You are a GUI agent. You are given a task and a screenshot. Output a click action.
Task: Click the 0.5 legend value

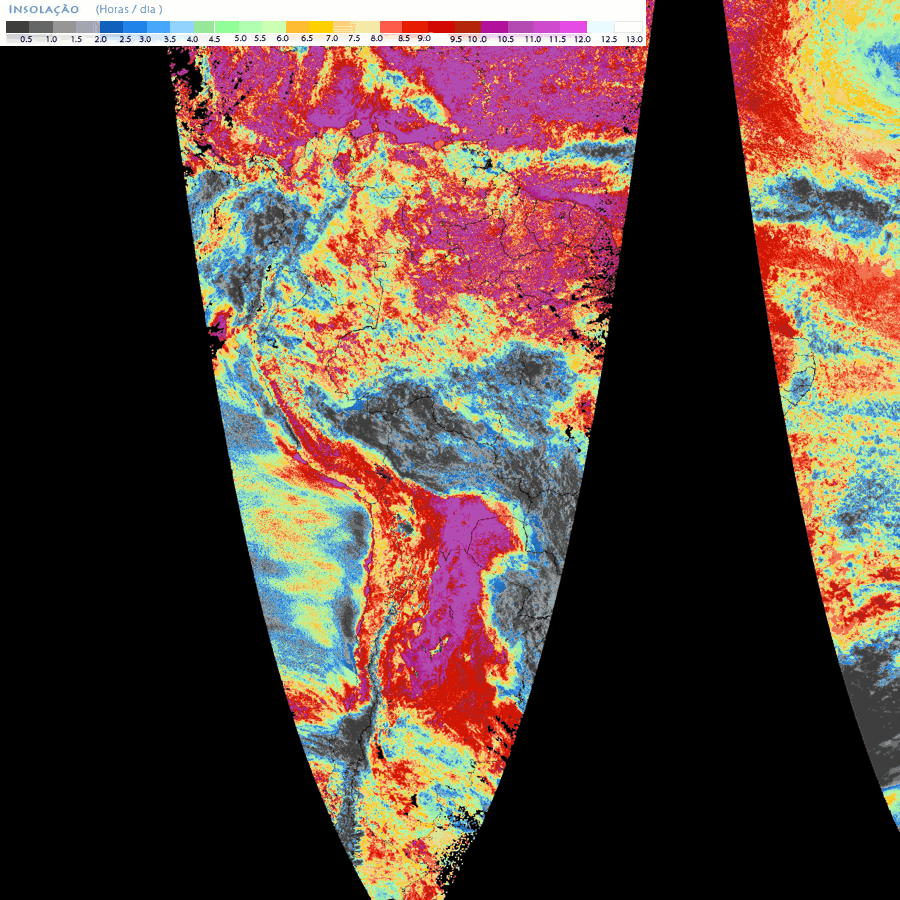(26, 39)
